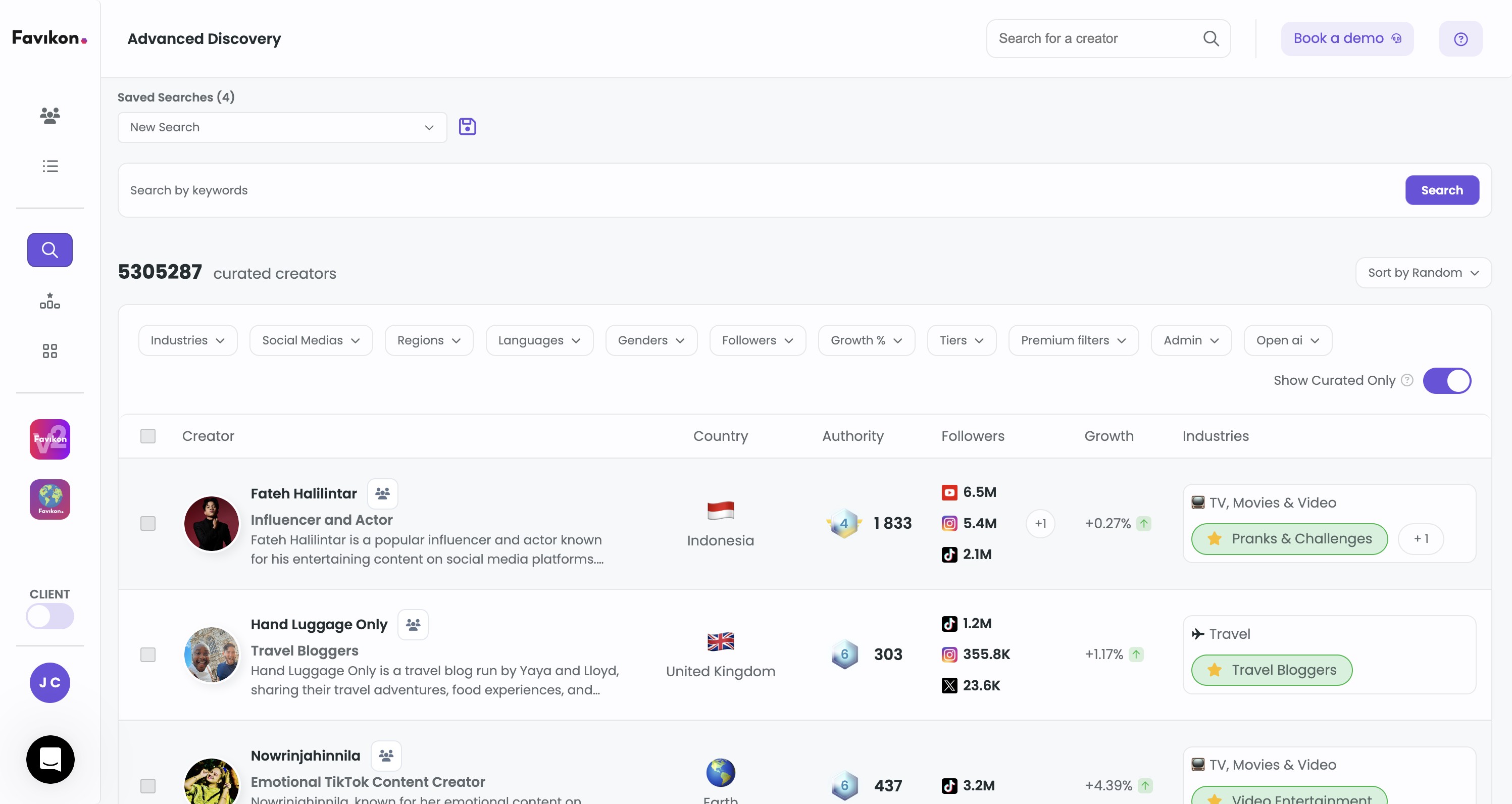Screen dimensions: 1512x804
Task: Toggle Show Curated Only switch off
Action: [1447, 381]
